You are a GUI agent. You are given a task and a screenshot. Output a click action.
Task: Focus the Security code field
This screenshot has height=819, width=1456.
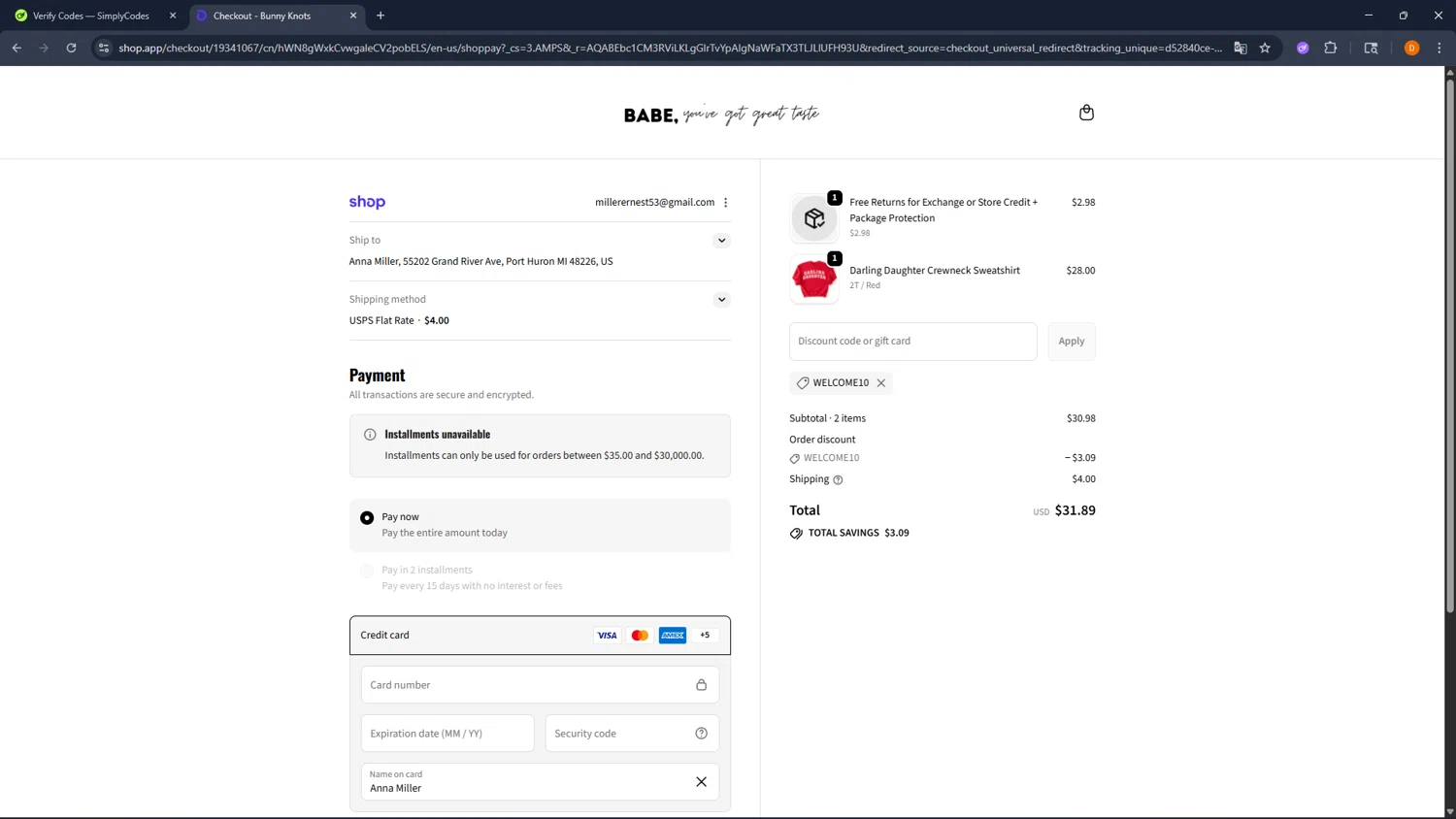click(x=632, y=734)
